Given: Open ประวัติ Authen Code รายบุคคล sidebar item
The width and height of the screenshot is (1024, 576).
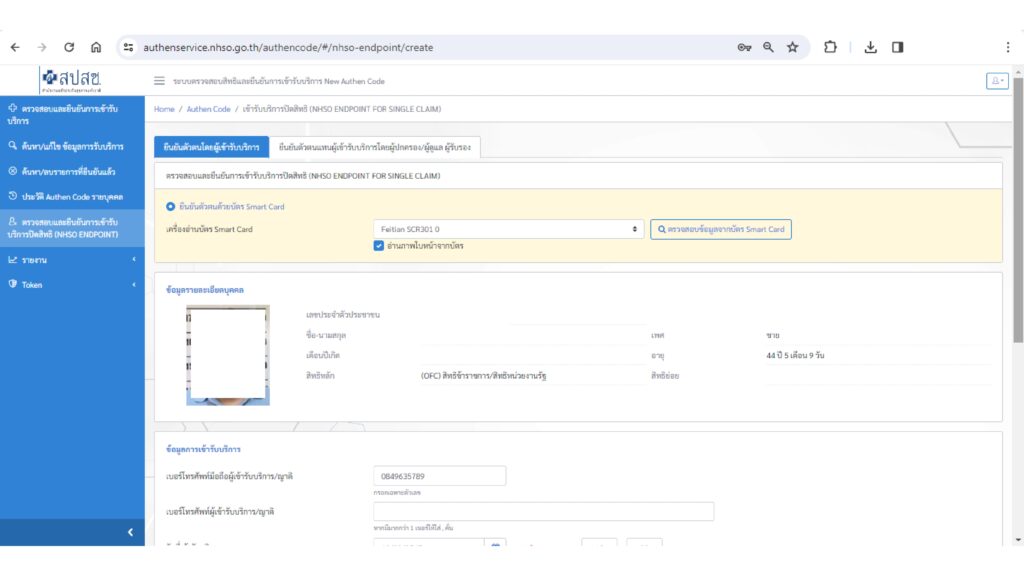Looking at the screenshot, I should click(72, 196).
